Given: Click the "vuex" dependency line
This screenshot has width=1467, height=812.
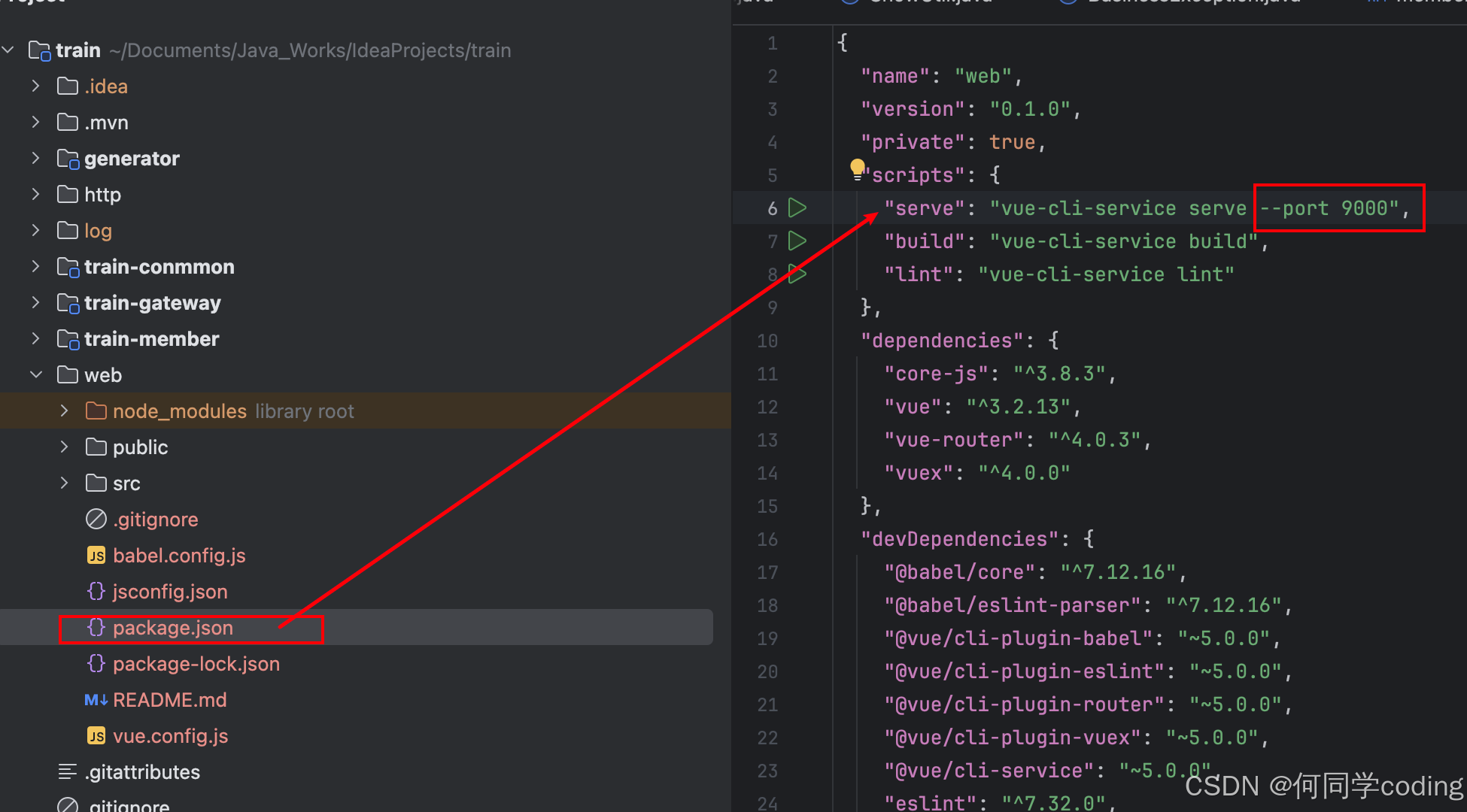Looking at the screenshot, I should [x=977, y=473].
